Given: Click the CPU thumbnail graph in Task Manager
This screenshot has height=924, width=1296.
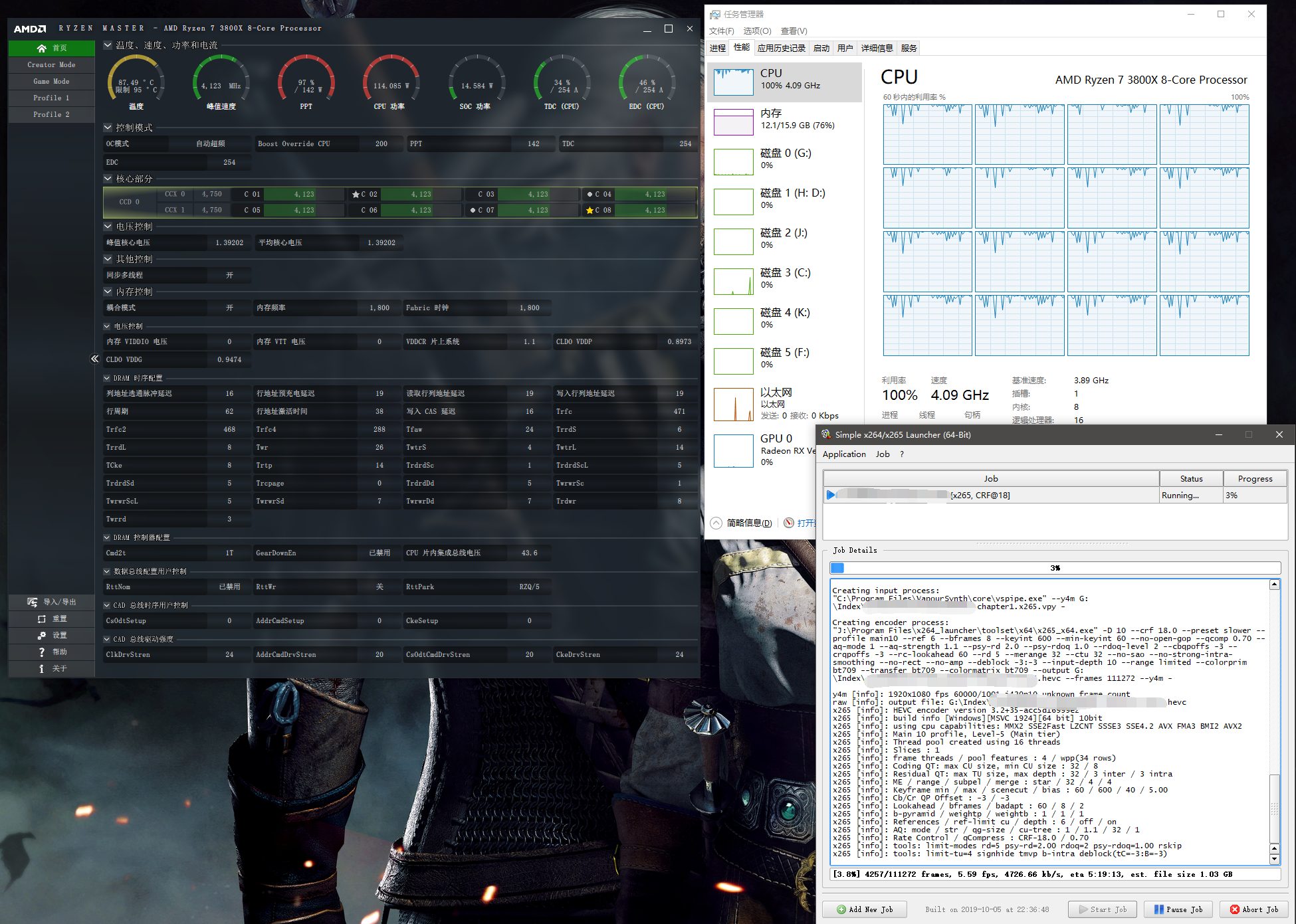Looking at the screenshot, I should tap(734, 82).
